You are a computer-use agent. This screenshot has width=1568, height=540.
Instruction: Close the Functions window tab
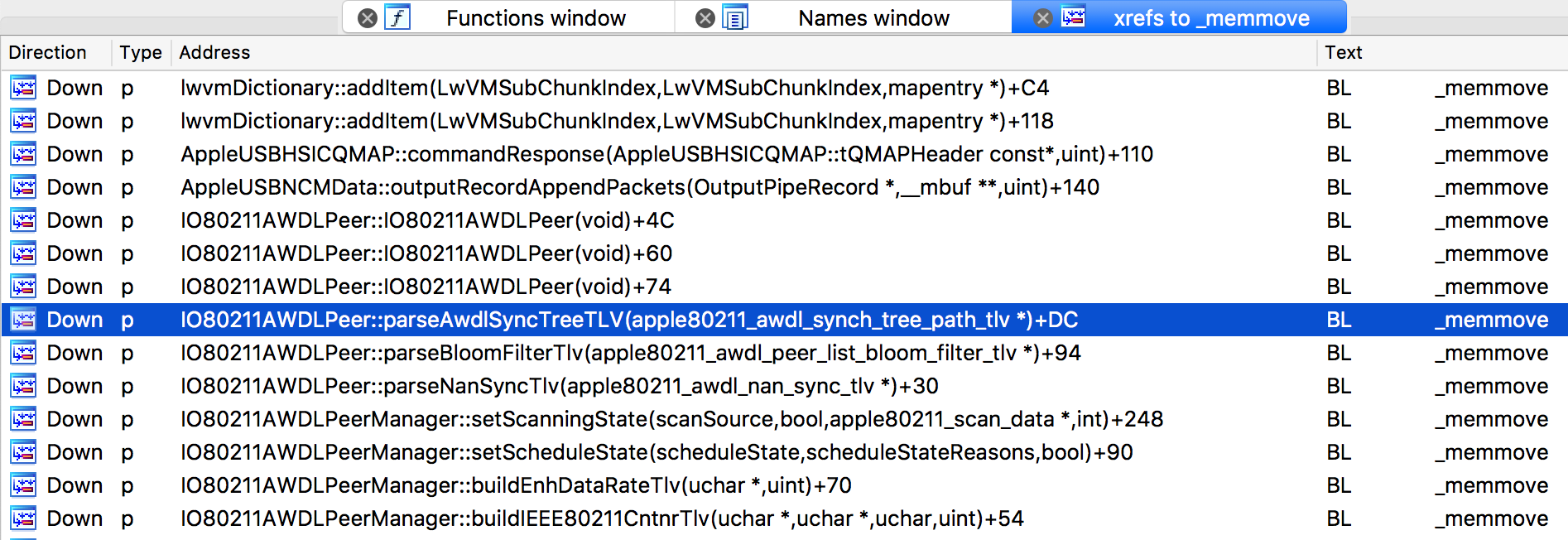[x=368, y=18]
